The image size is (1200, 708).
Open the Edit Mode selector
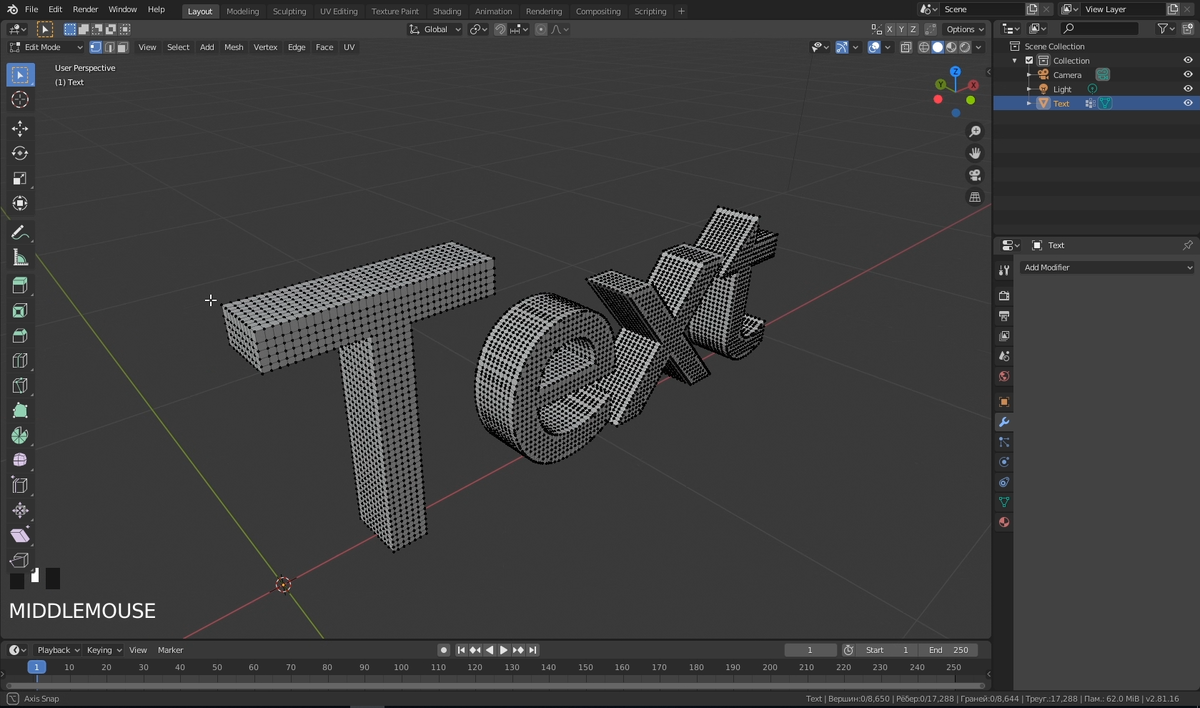pyautogui.click(x=44, y=47)
